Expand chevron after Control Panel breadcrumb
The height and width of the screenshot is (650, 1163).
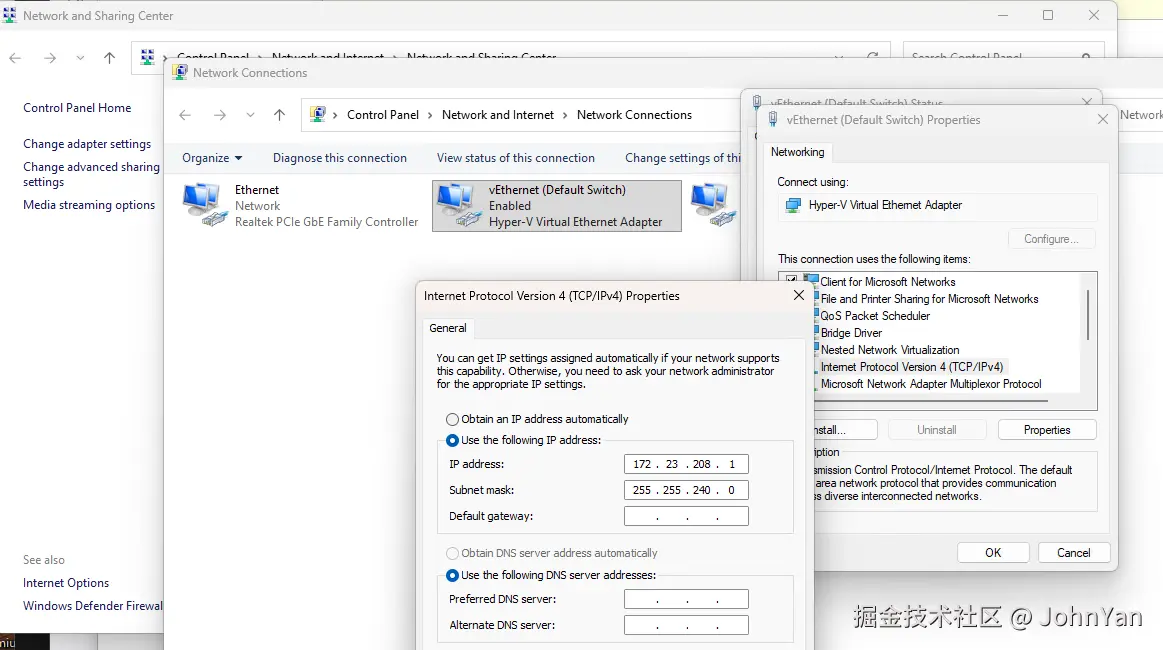point(430,115)
